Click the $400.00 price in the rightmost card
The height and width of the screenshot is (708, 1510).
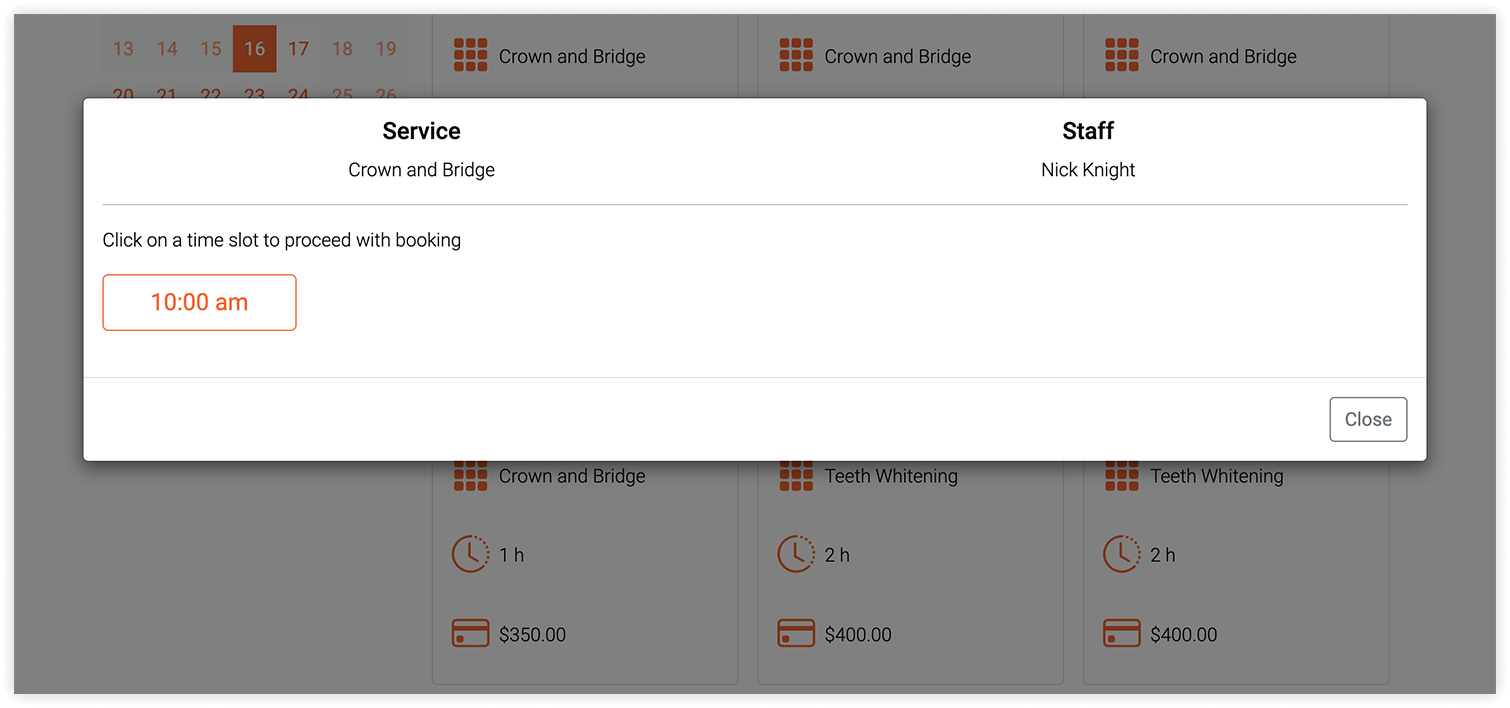point(1184,635)
